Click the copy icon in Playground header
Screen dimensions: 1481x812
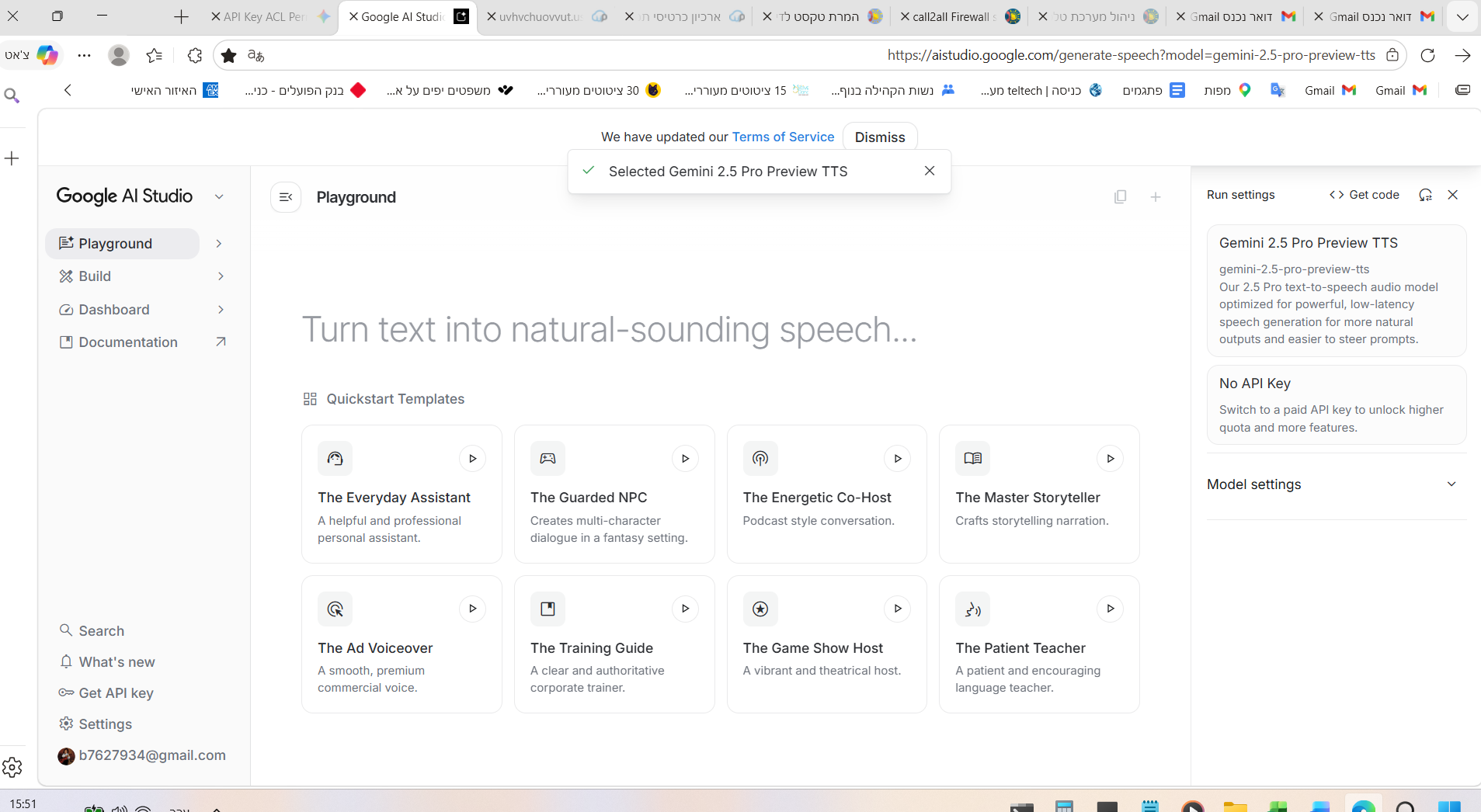coord(1120,197)
